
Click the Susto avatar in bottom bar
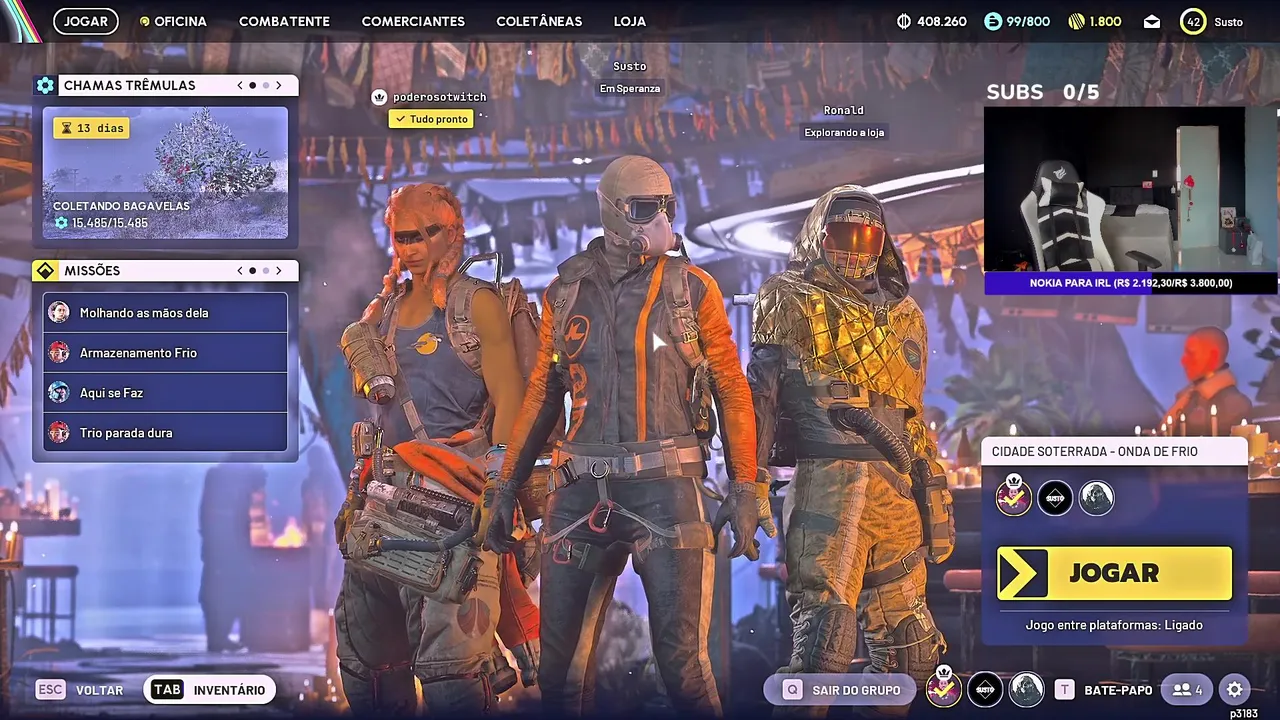pos(985,689)
